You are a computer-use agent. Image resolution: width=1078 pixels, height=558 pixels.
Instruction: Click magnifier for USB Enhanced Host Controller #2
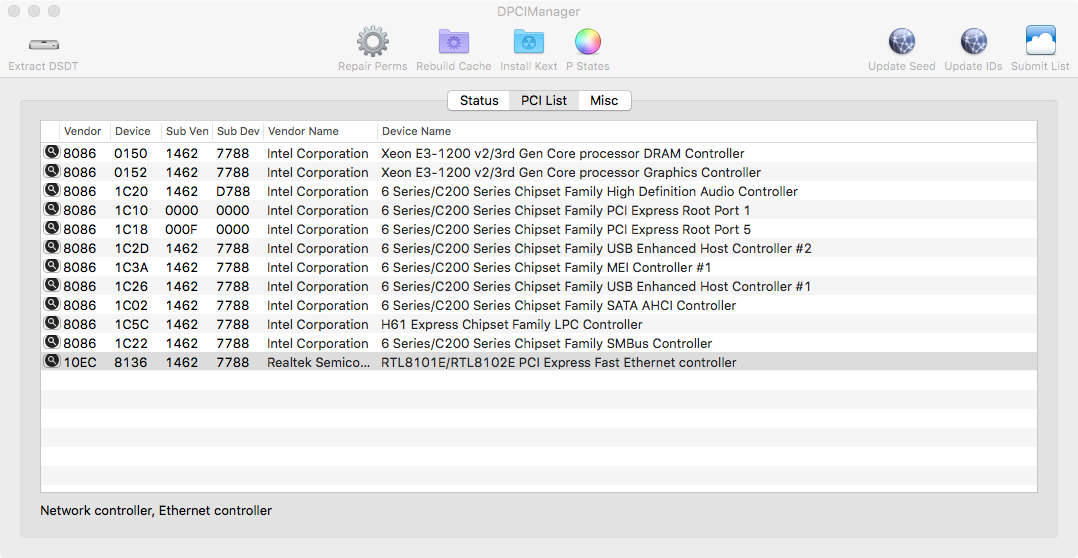coord(52,247)
